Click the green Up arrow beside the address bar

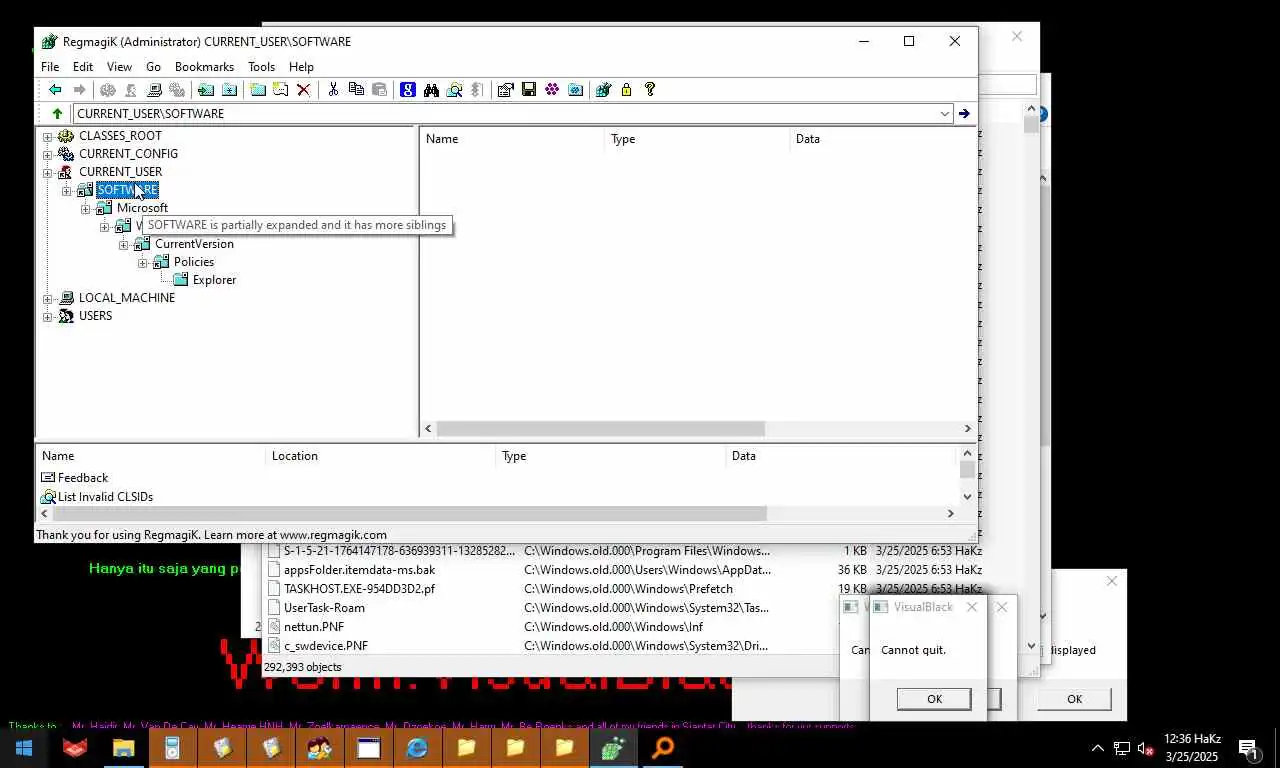tap(57, 114)
